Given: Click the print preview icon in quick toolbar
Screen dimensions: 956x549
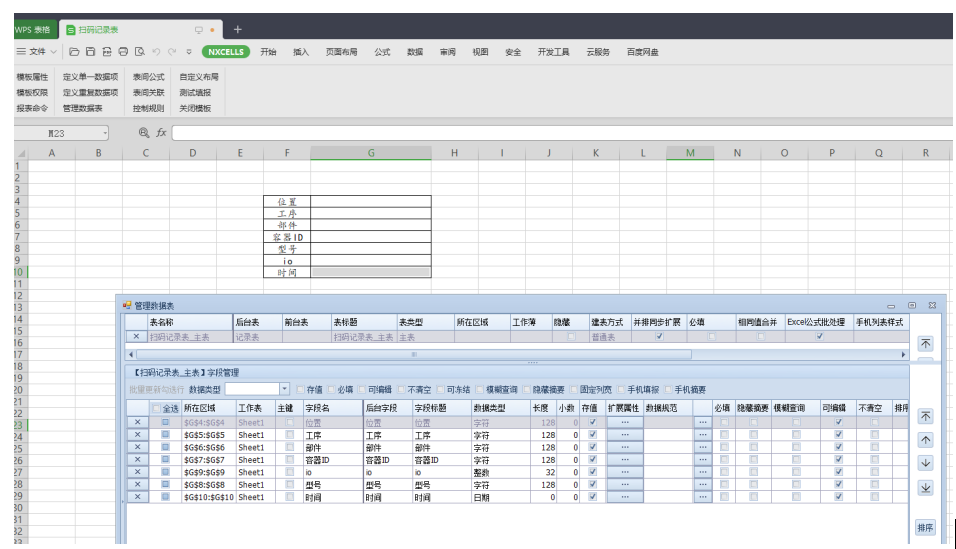Looking at the screenshot, I should [x=140, y=52].
